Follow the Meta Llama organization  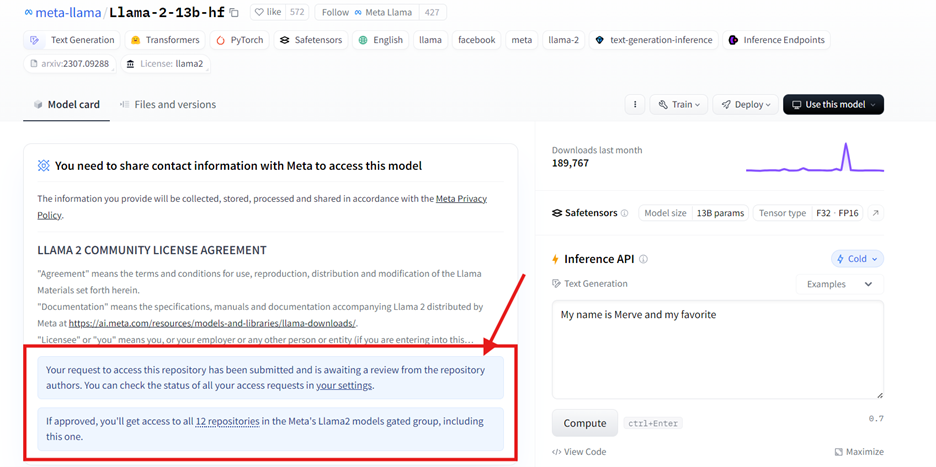click(x=367, y=12)
